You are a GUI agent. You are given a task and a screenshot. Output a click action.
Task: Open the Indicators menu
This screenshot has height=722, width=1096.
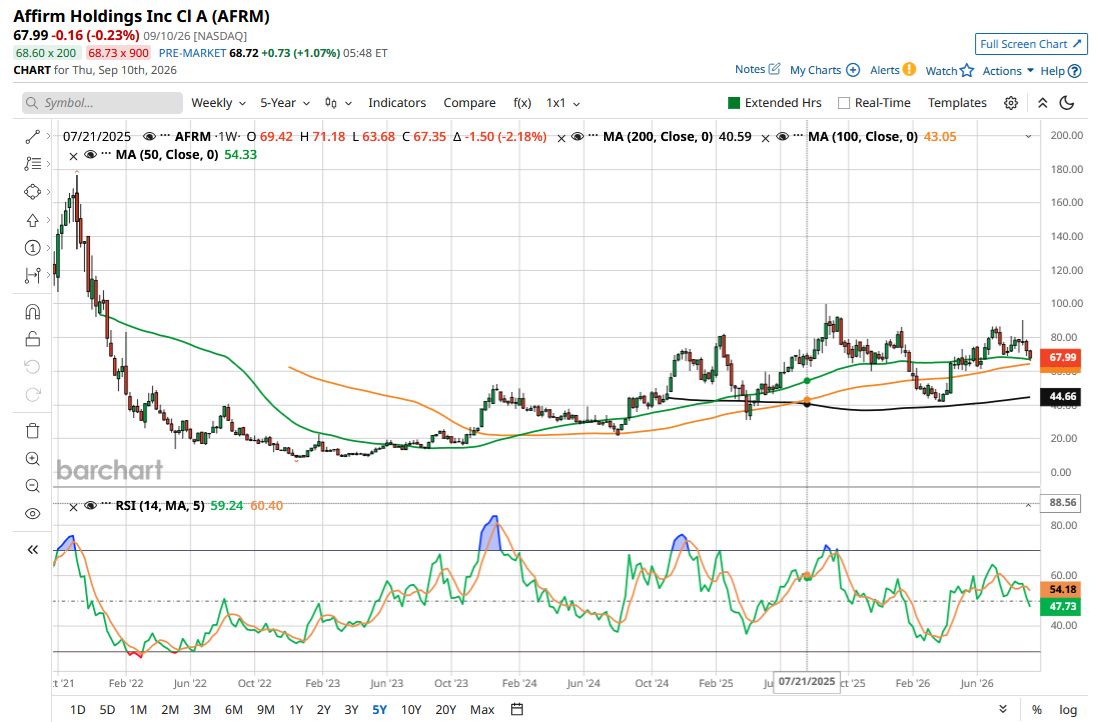click(397, 103)
